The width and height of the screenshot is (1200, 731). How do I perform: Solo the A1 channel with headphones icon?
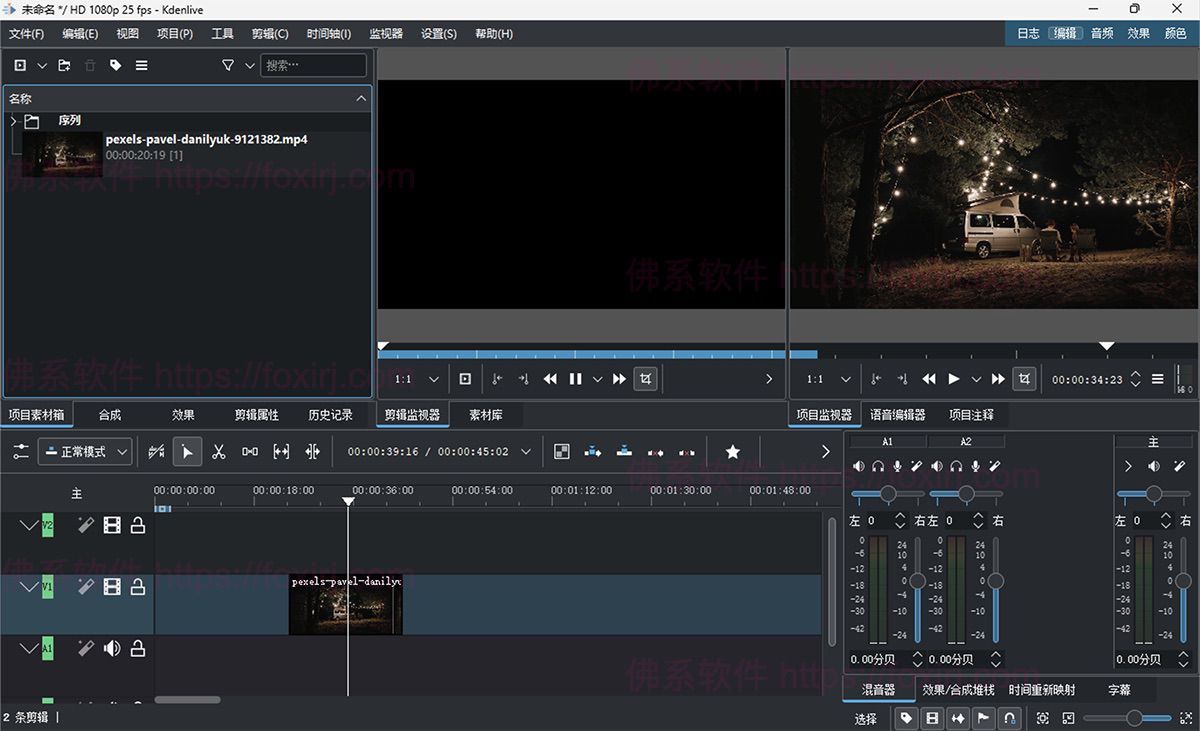tap(878, 466)
